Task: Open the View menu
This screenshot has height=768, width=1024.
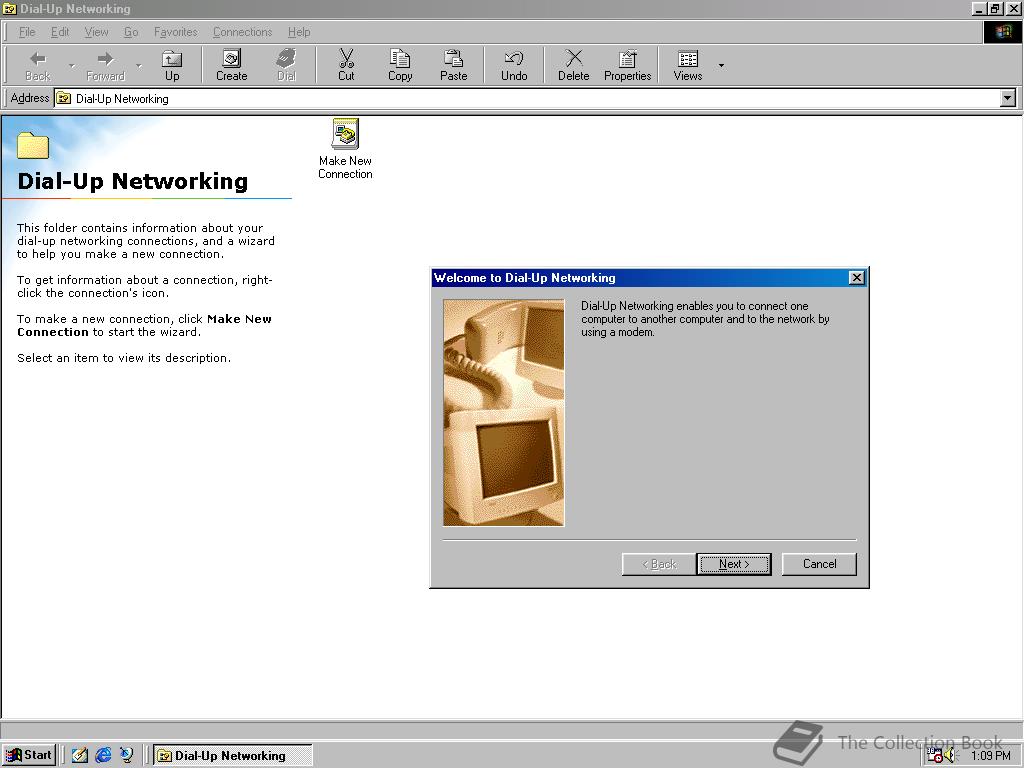Action: (x=96, y=32)
